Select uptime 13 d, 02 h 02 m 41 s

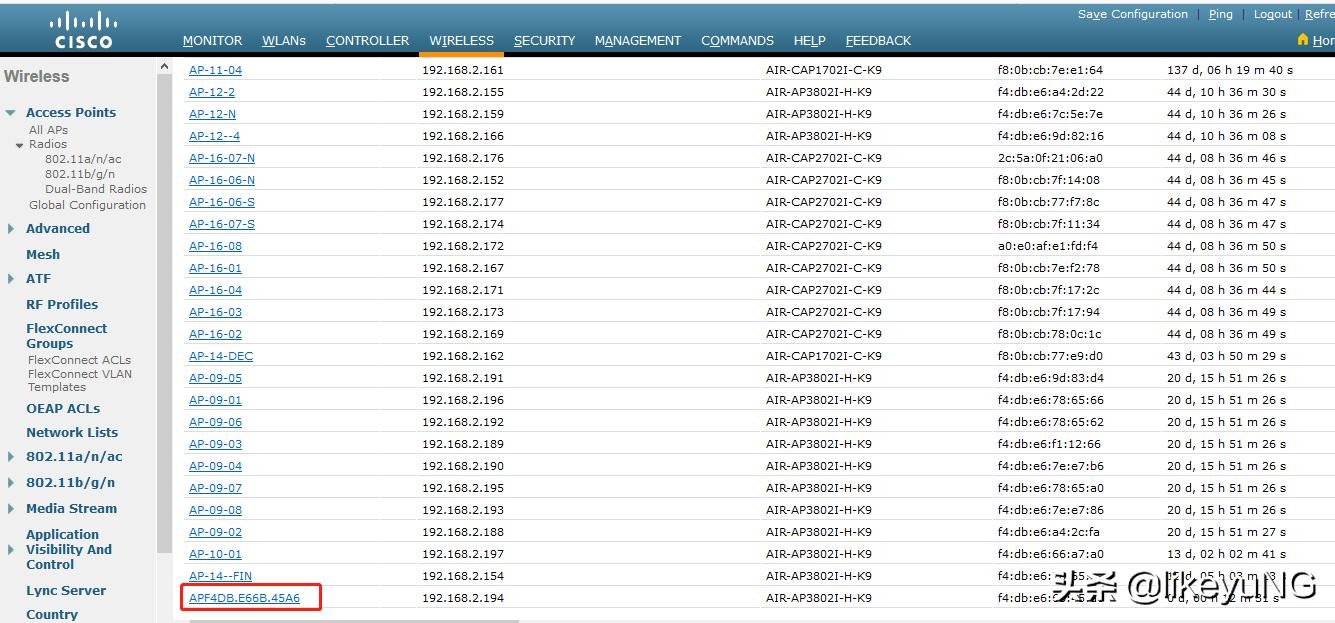click(1227, 554)
